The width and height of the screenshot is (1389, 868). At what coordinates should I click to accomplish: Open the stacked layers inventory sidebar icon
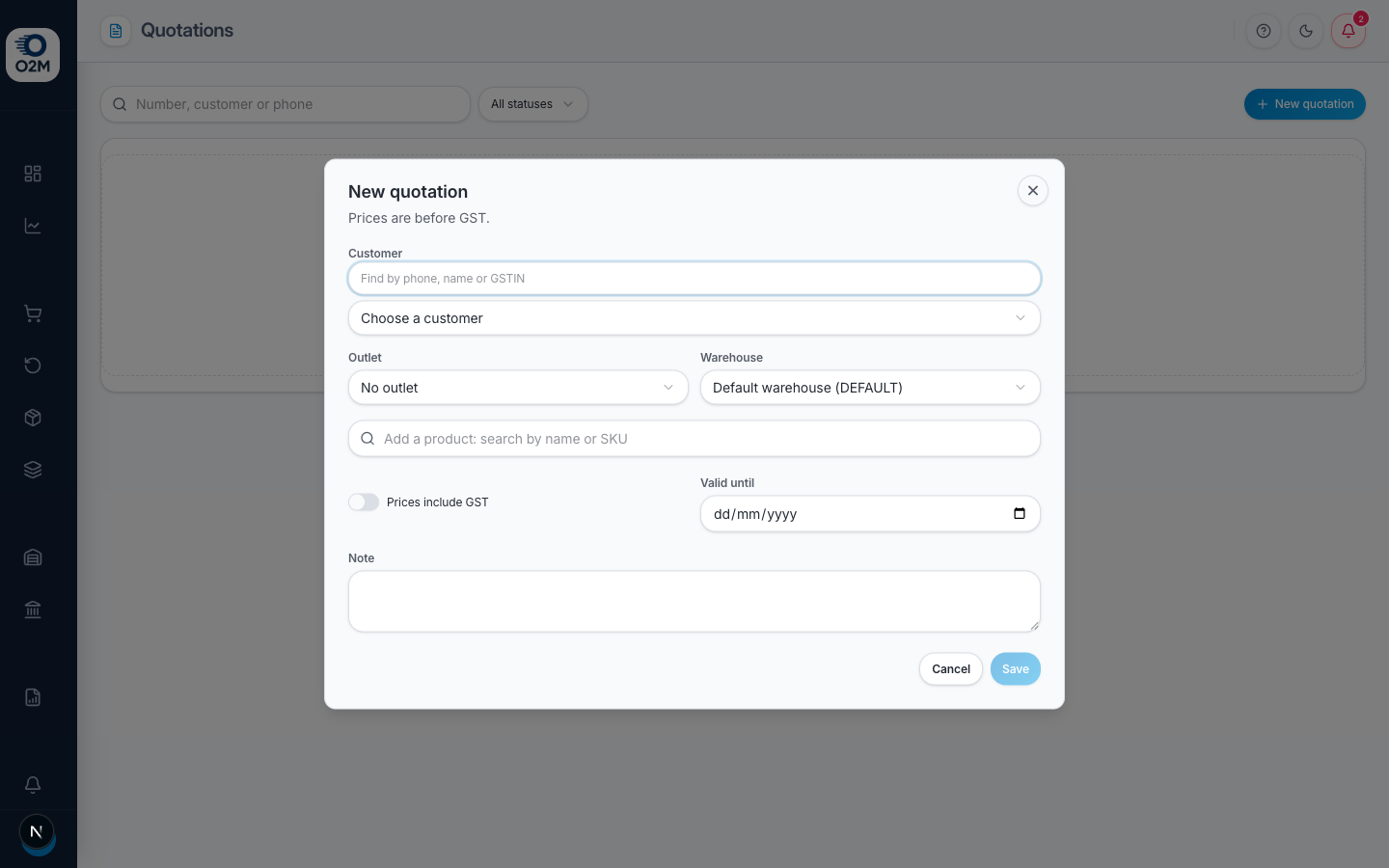tap(33, 470)
